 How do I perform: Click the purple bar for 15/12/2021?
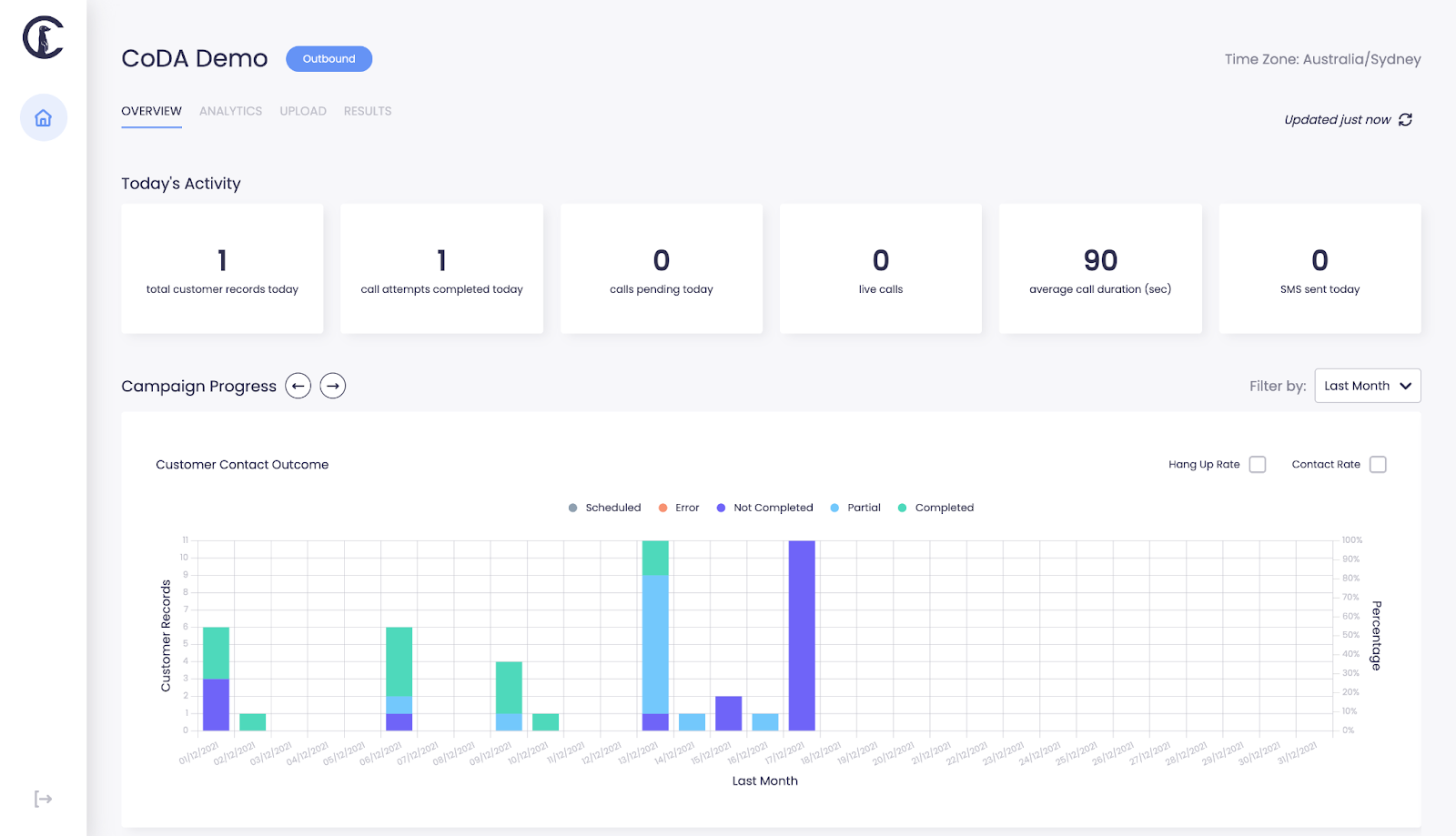point(728,713)
